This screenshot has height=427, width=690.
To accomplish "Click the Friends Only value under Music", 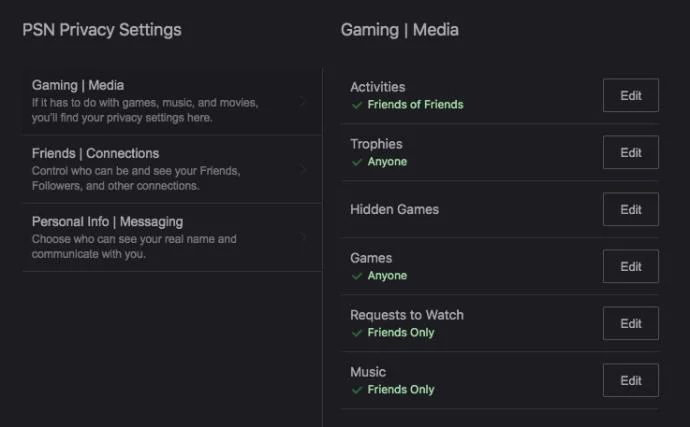I will click(x=401, y=389).
